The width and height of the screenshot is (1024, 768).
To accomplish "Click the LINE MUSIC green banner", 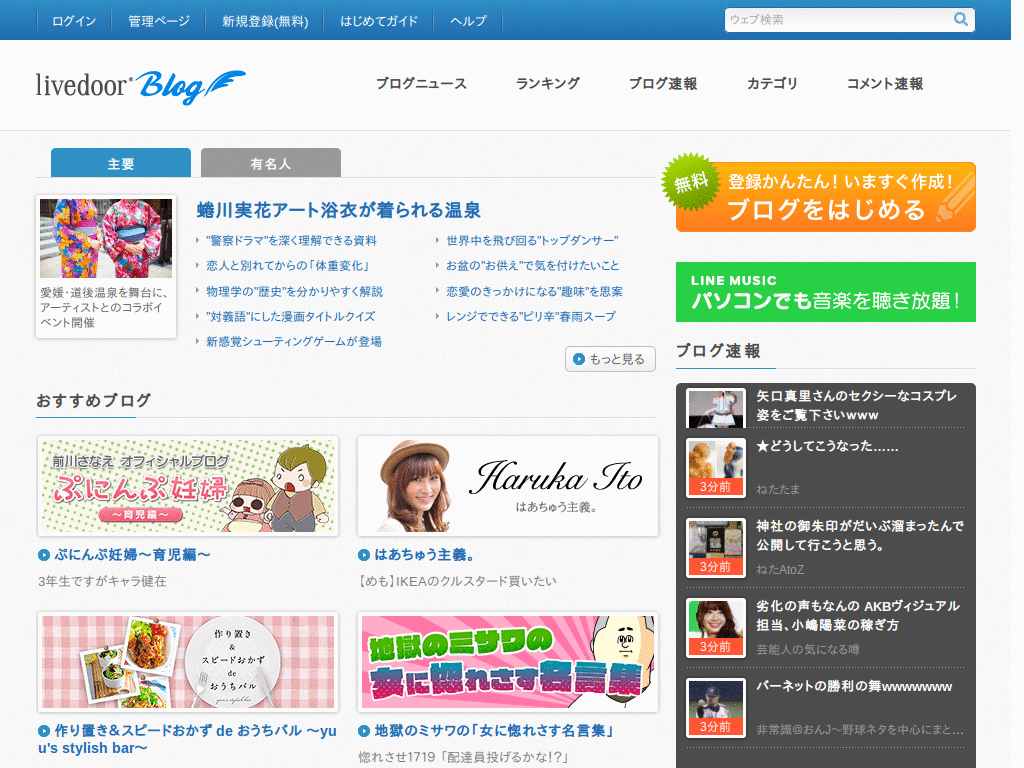I will click(x=825, y=292).
